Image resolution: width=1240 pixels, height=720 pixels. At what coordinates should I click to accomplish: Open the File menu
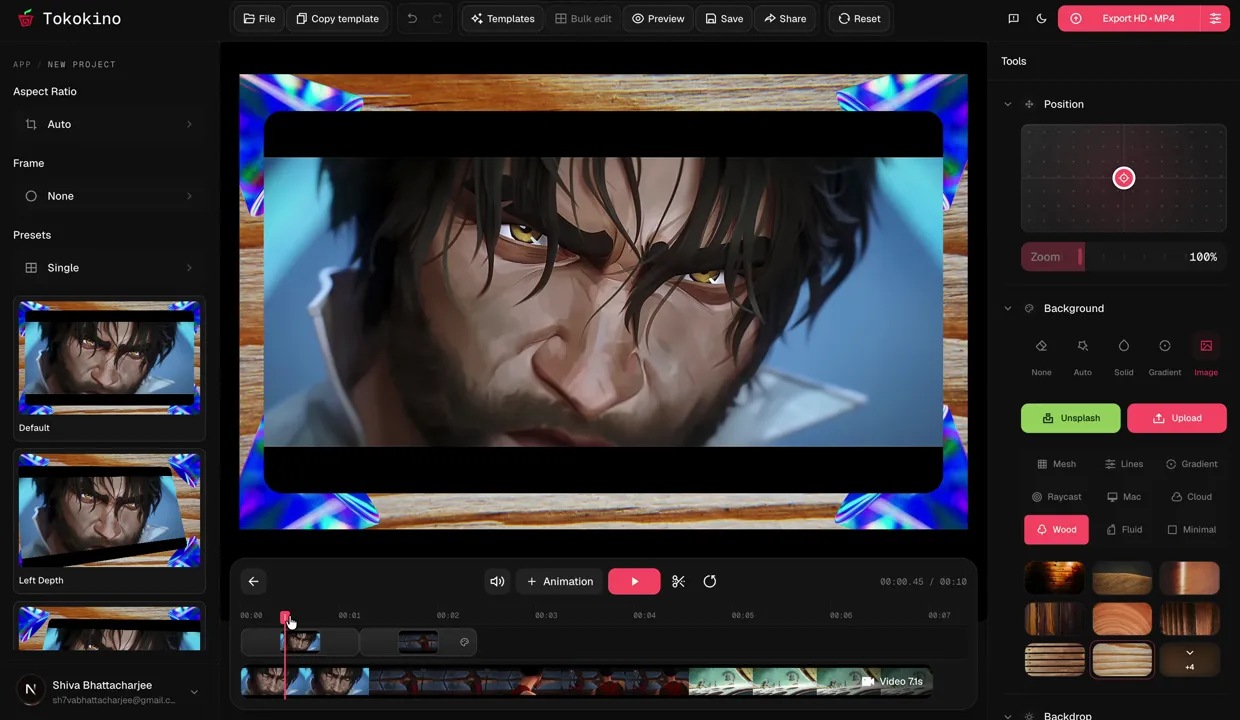coord(258,18)
